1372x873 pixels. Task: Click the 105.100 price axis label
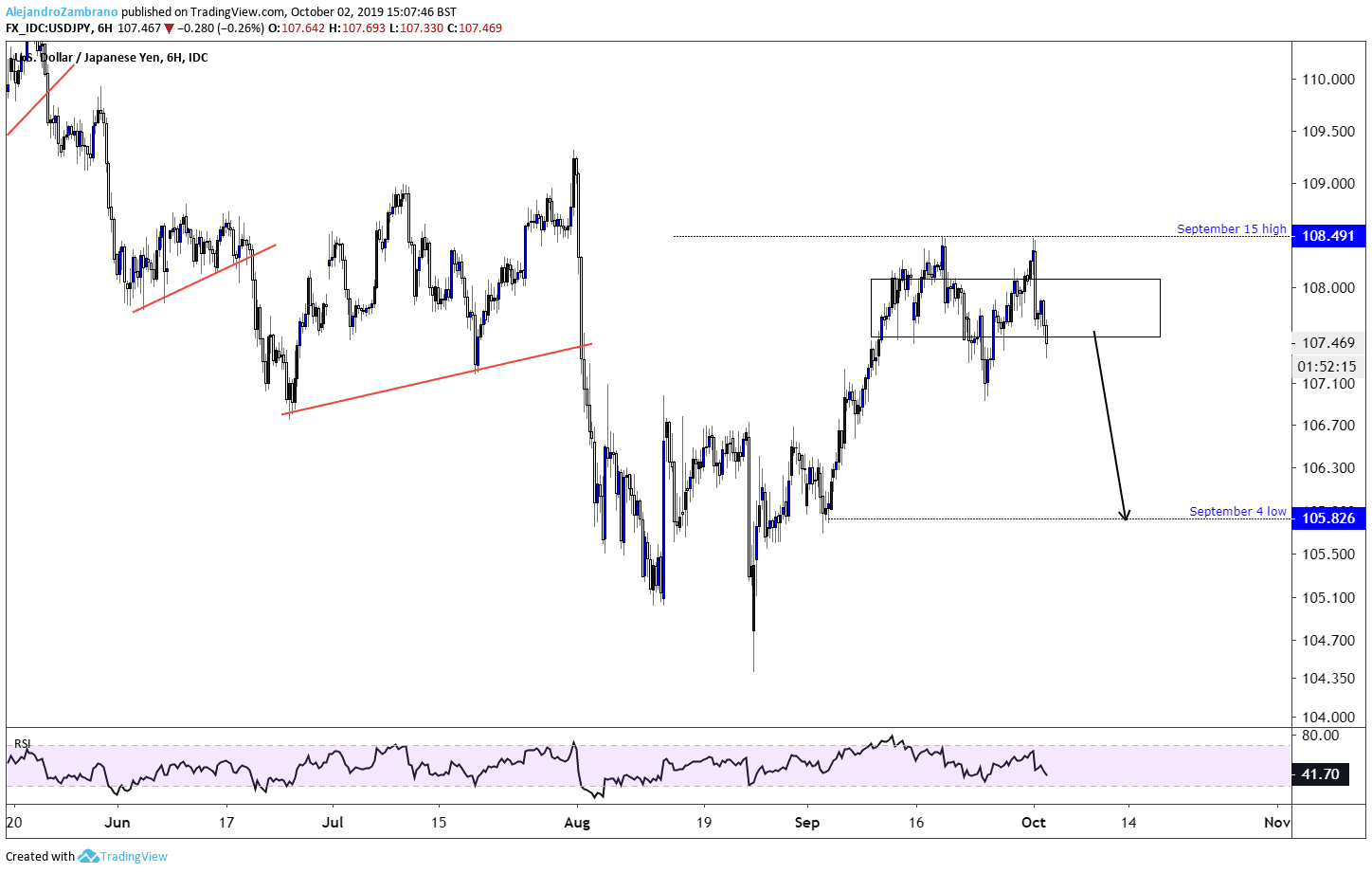coord(1328,597)
